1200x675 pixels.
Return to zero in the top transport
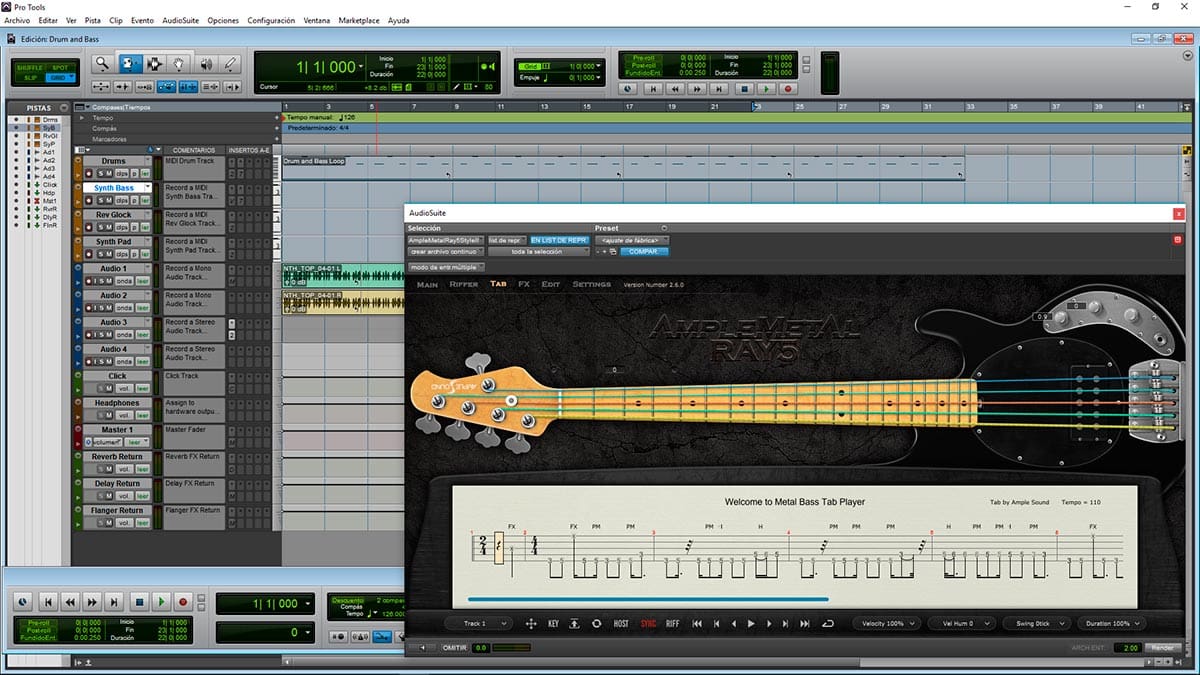click(x=652, y=88)
